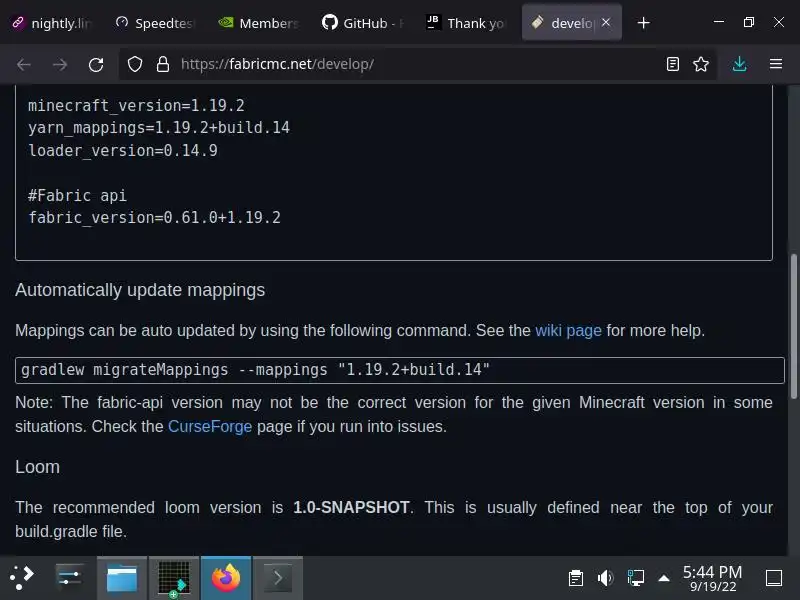
Task: Open the grid app icon in taskbar
Action: (174, 578)
